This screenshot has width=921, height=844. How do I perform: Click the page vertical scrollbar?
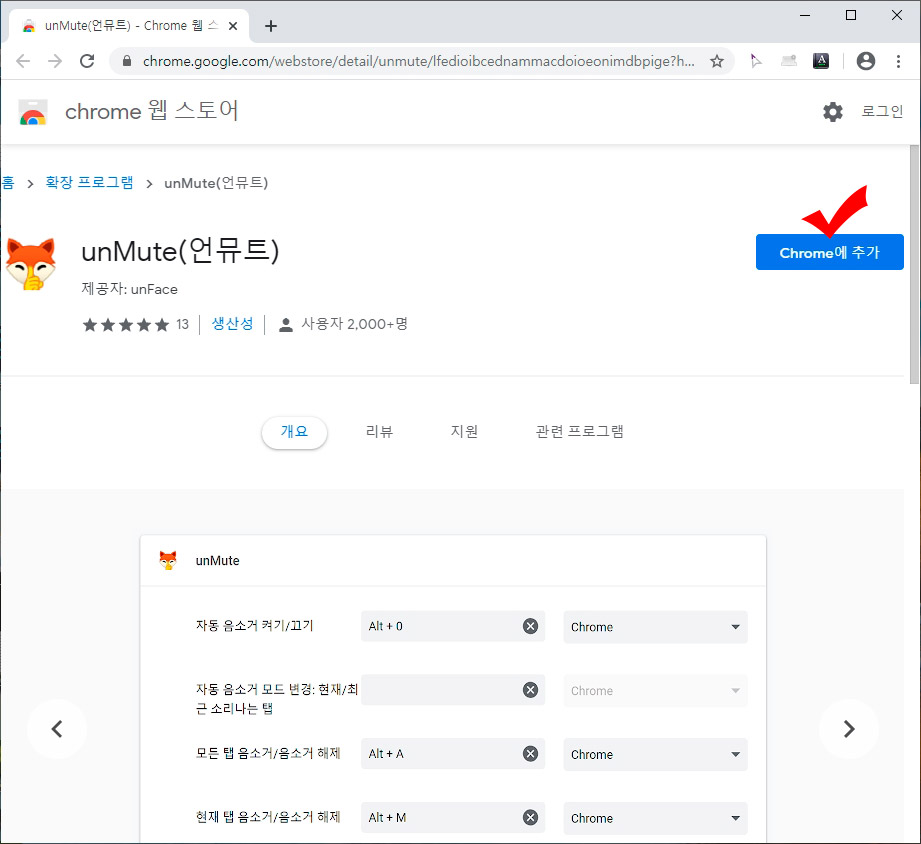(914, 264)
